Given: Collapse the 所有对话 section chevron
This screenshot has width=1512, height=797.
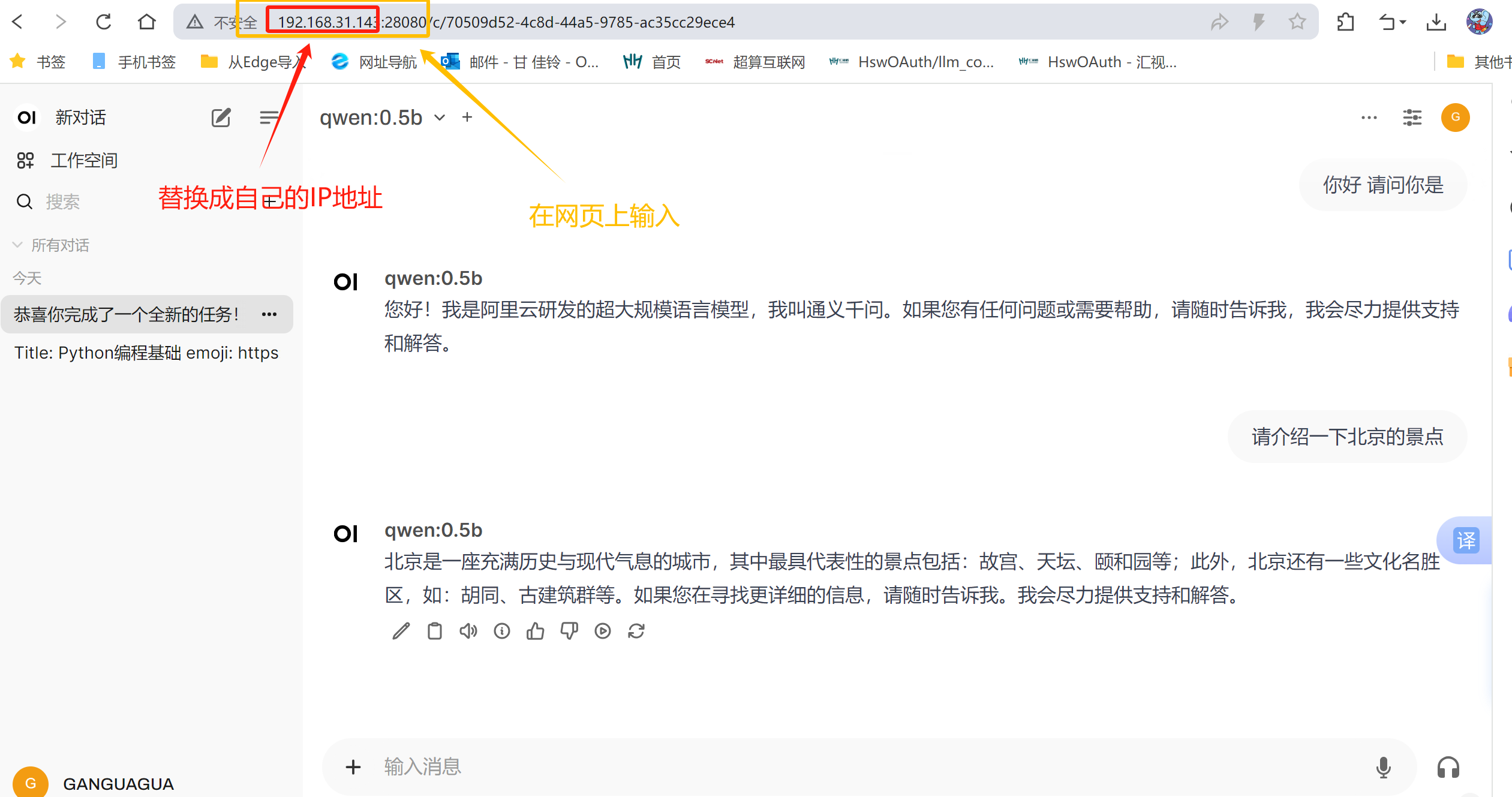Looking at the screenshot, I should tap(17, 245).
